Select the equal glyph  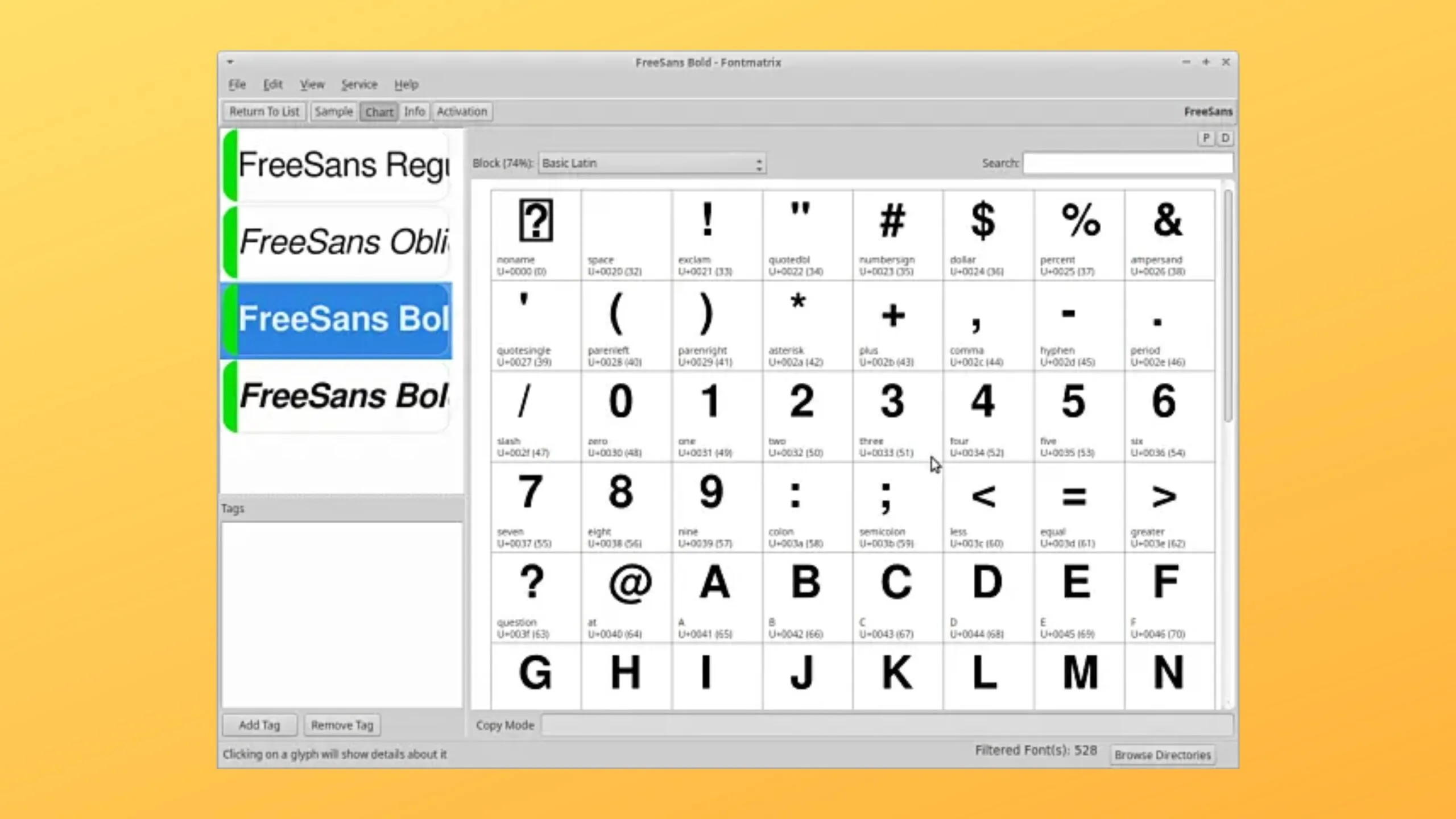click(x=1079, y=507)
